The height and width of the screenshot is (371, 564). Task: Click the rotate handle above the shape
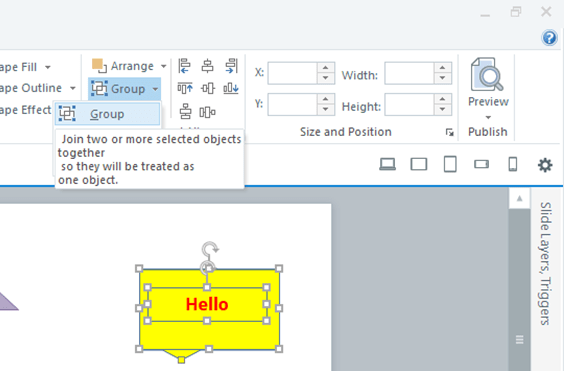coord(210,249)
